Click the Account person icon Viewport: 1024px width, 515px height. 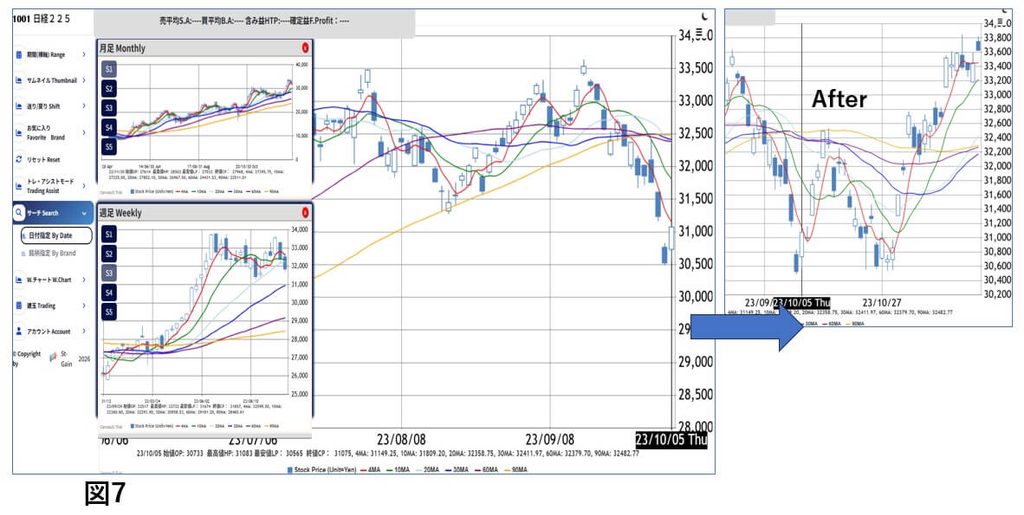click(18, 331)
